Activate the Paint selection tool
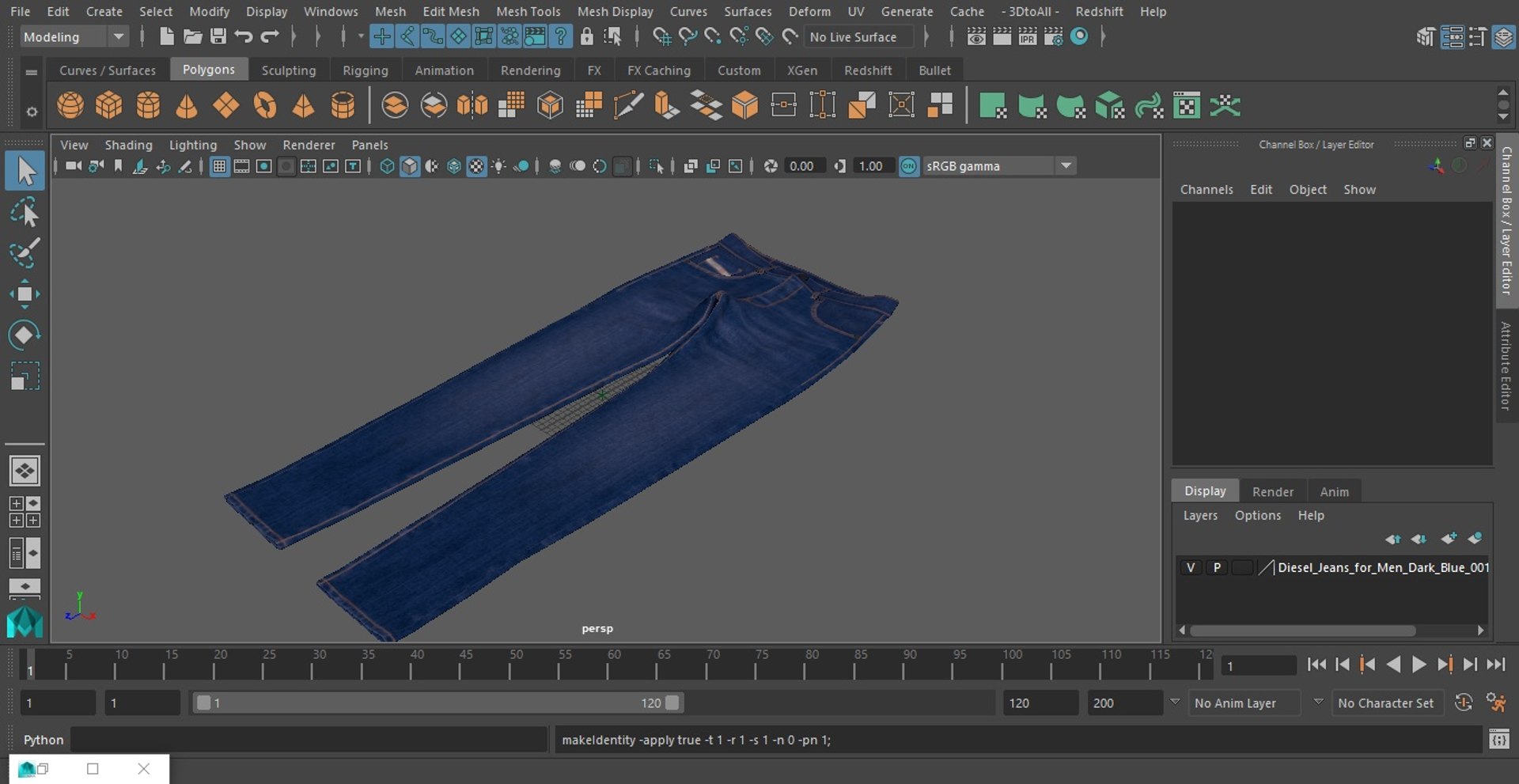 [25, 253]
